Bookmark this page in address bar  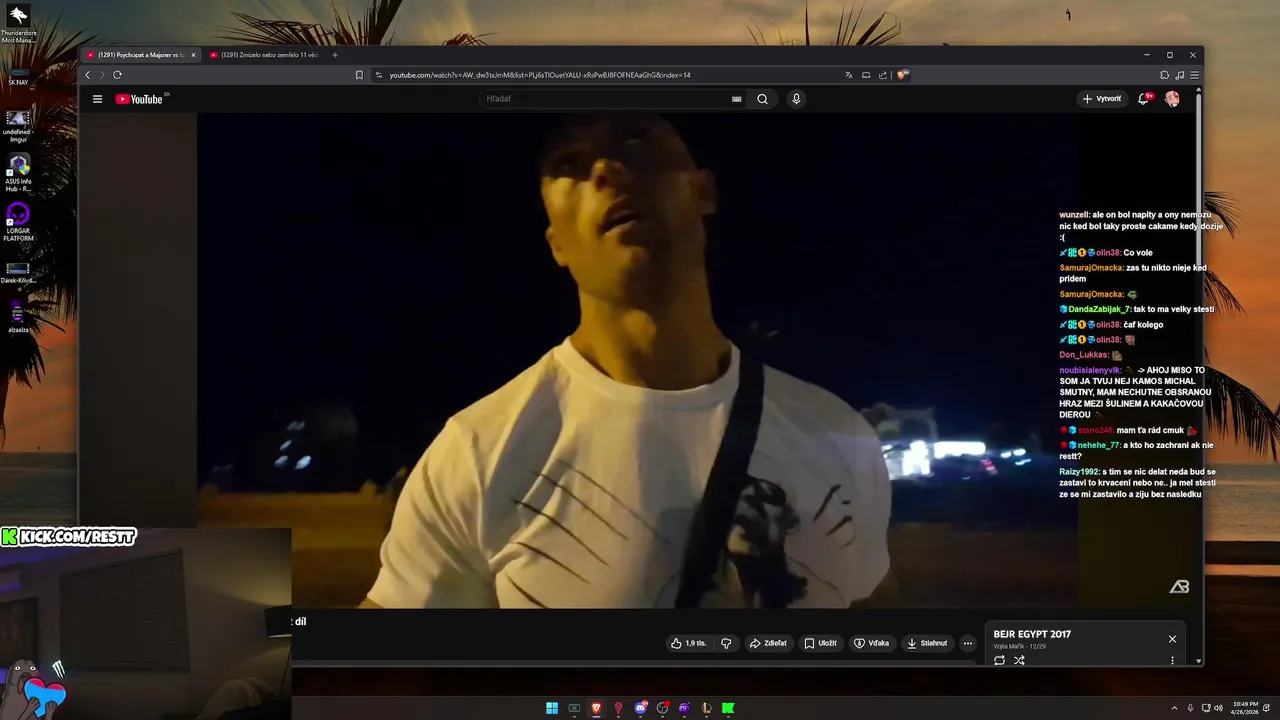click(x=359, y=75)
